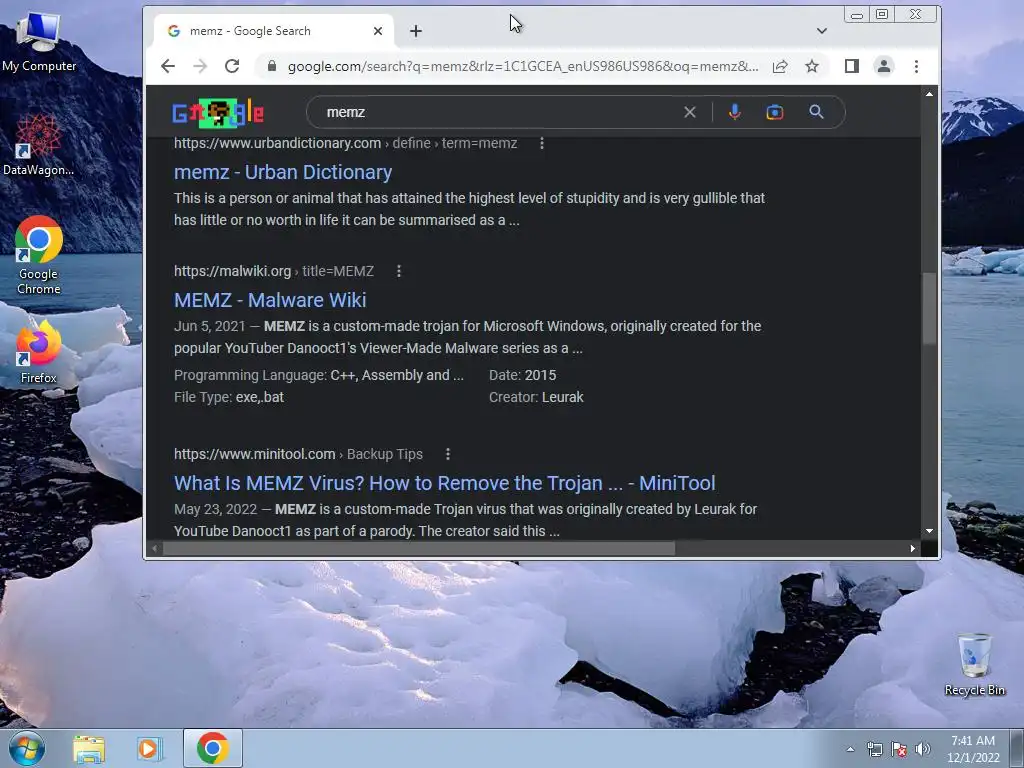Open the 'MEMZ - Malware Wiki' link

pyautogui.click(x=270, y=300)
